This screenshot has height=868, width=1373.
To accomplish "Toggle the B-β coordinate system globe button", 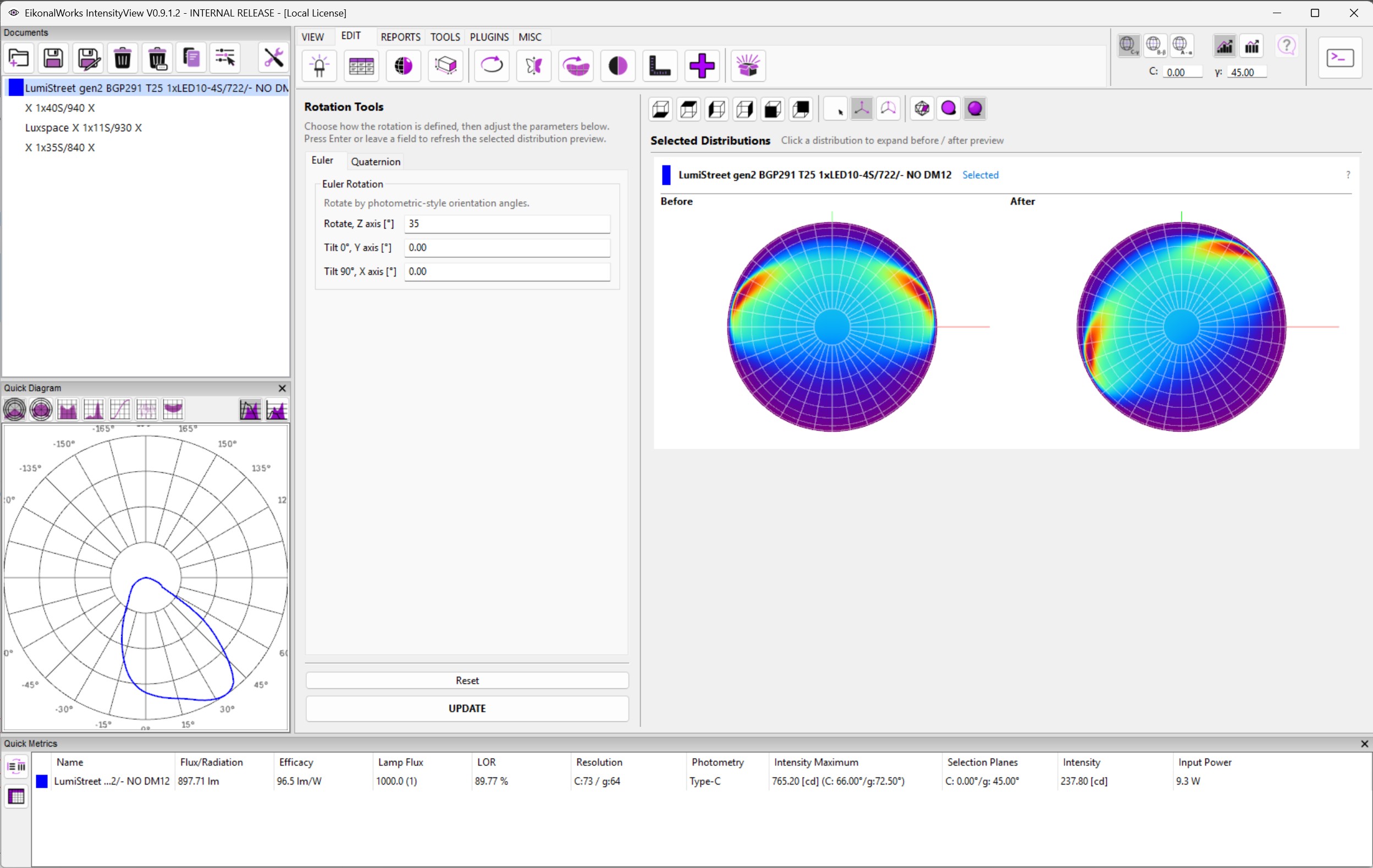I will point(1155,46).
